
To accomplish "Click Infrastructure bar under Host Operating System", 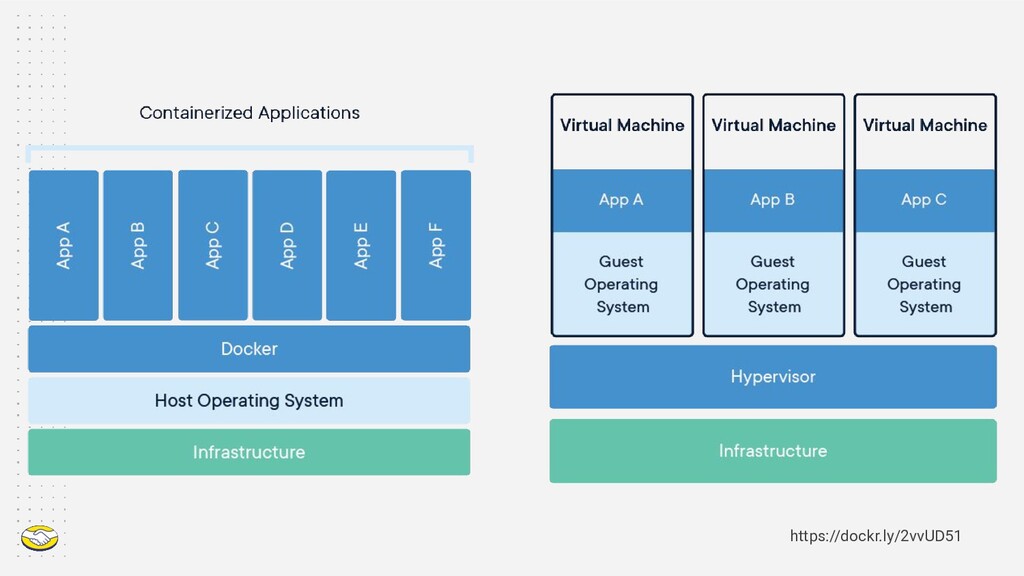I will click(249, 452).
